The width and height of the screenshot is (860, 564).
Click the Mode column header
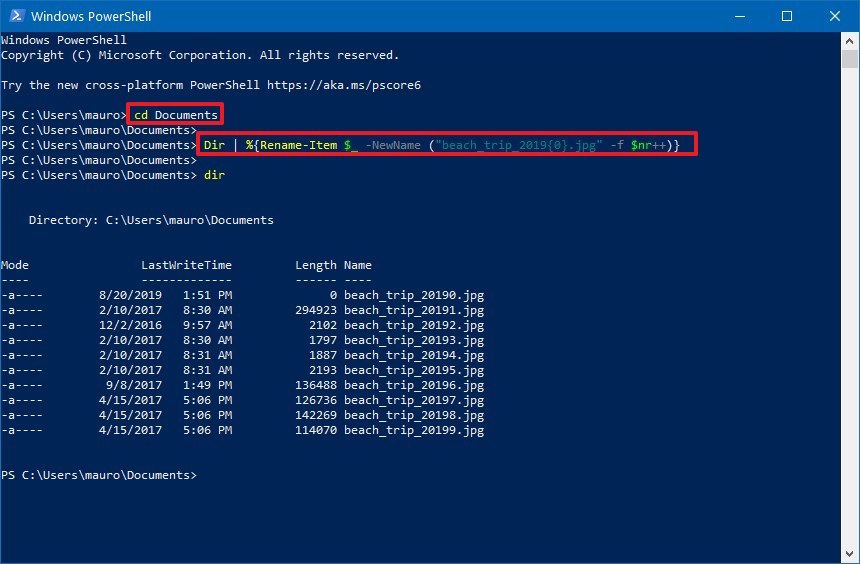(x=15, y=265)
